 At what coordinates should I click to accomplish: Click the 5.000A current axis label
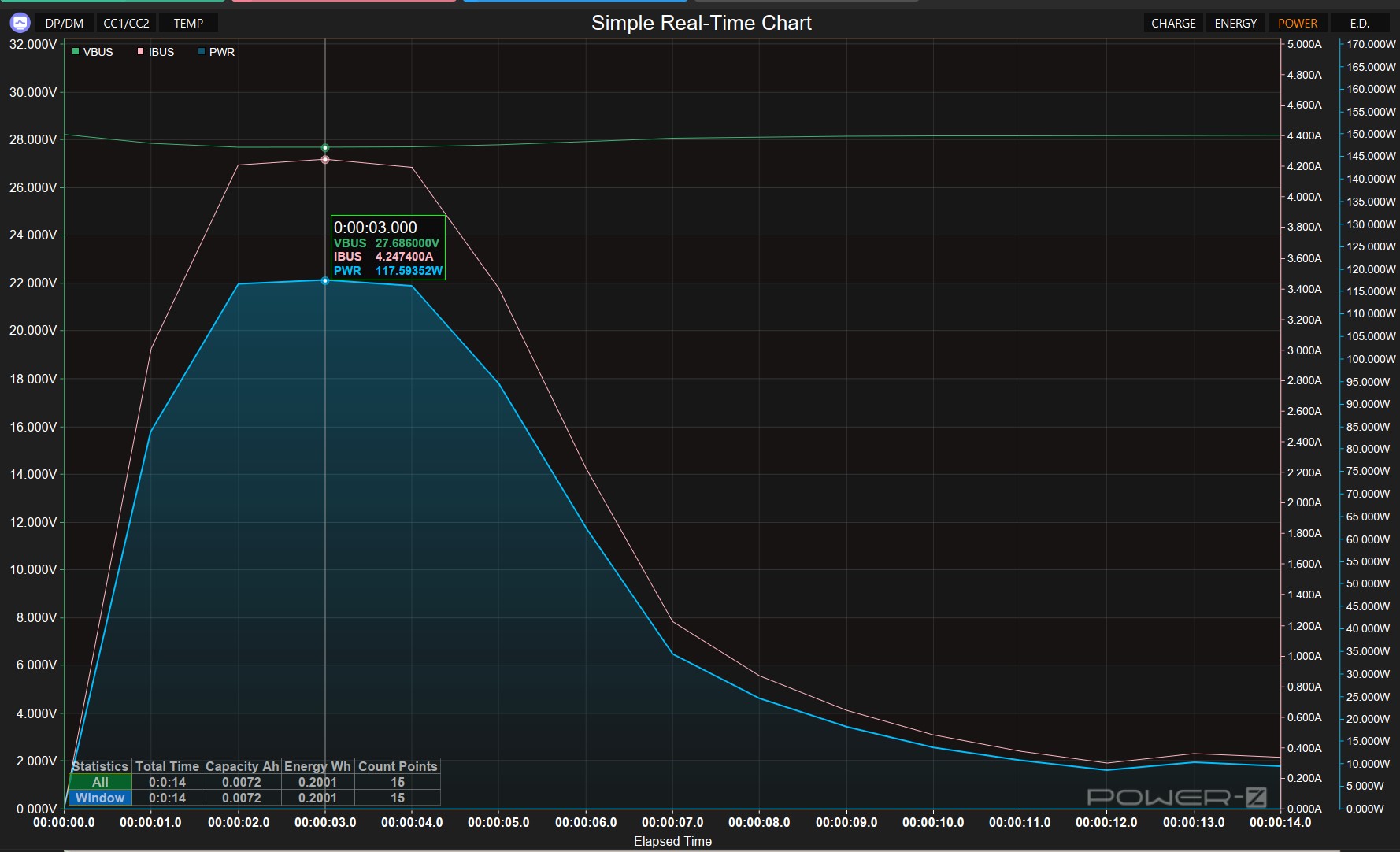(1305, 44)
